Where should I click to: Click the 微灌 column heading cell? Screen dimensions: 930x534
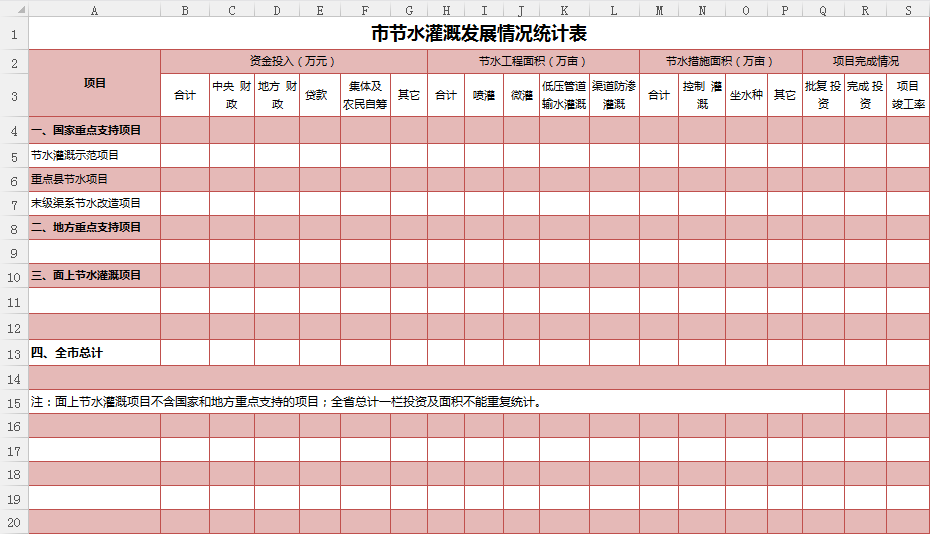coord(521,95)
